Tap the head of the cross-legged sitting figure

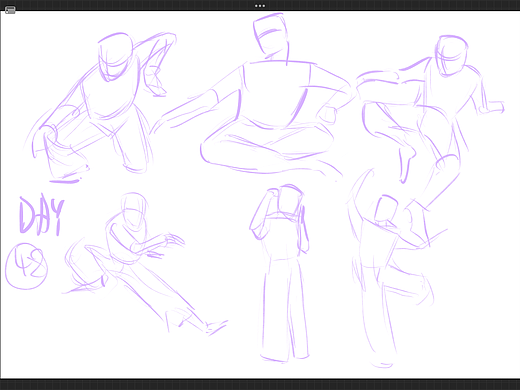271,37
